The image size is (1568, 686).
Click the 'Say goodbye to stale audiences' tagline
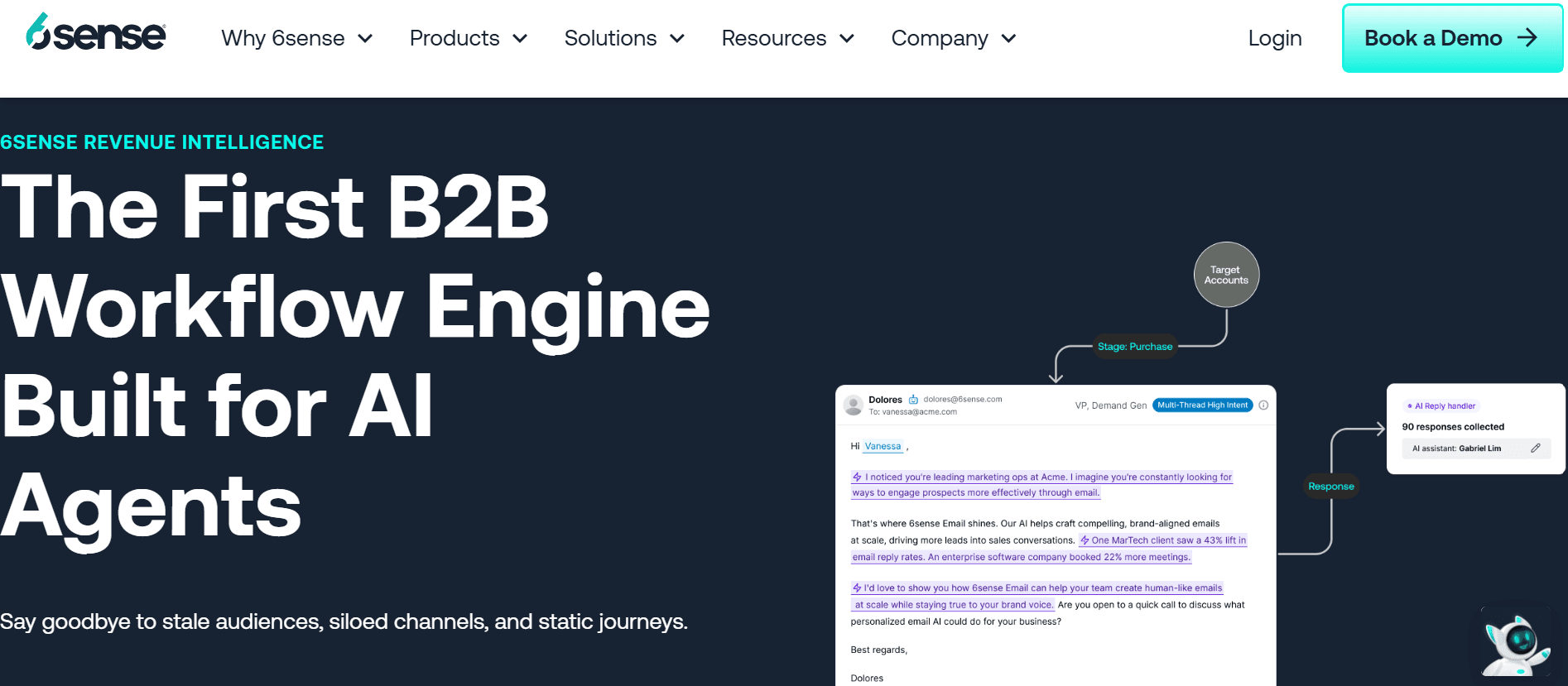point(344,621)
